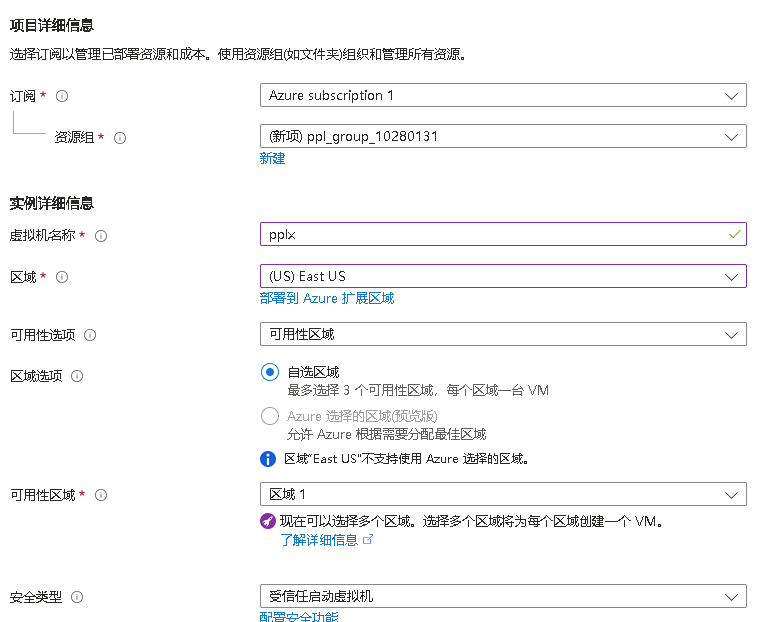The height and width of the screenshot is (622, 771).
Task: Click the info icon beside 区域 label
Action: [x=62, y=277]
